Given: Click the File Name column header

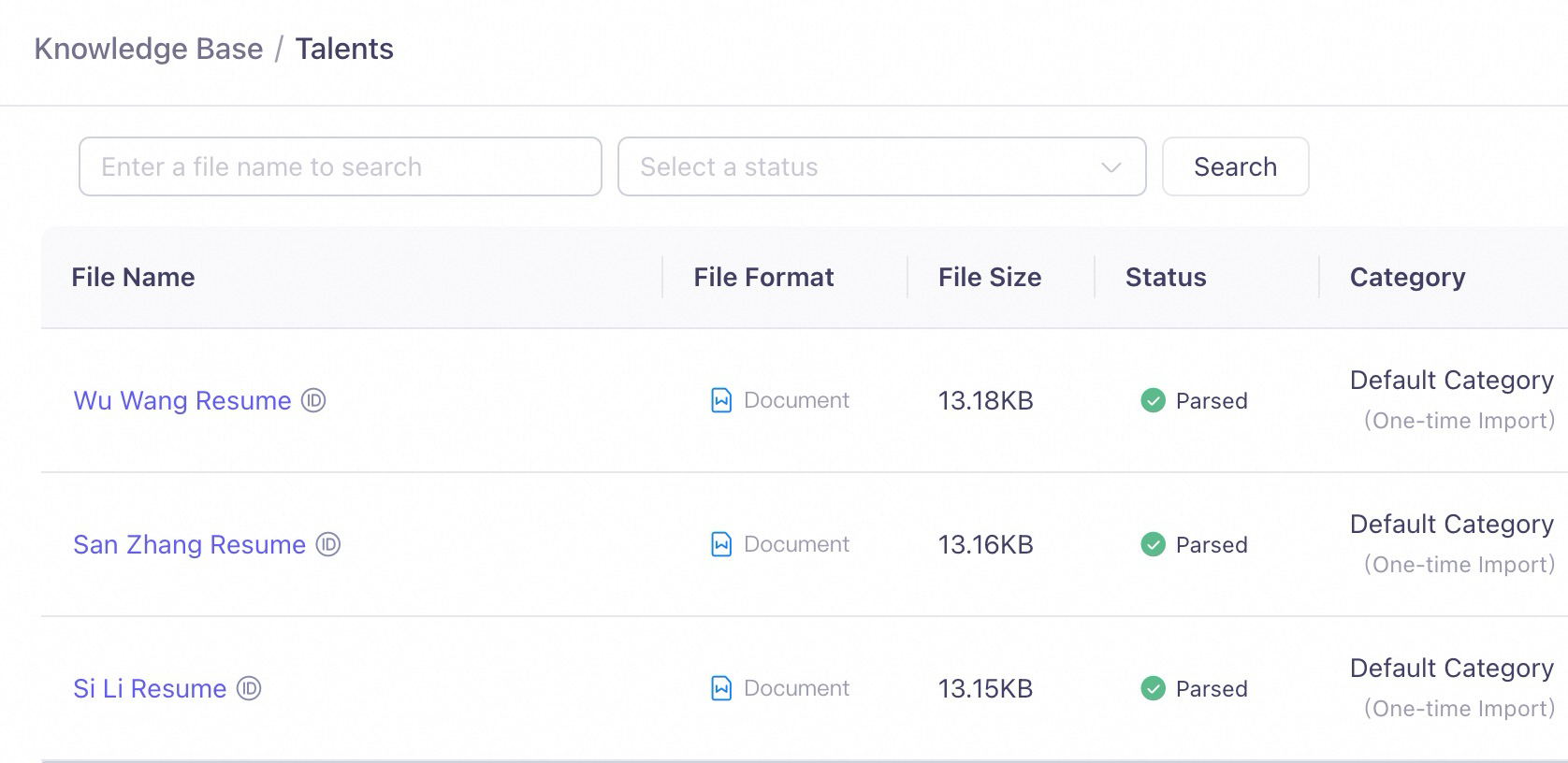Looking at the screenshot, I should pyautogui.click(x=133, y=278).
